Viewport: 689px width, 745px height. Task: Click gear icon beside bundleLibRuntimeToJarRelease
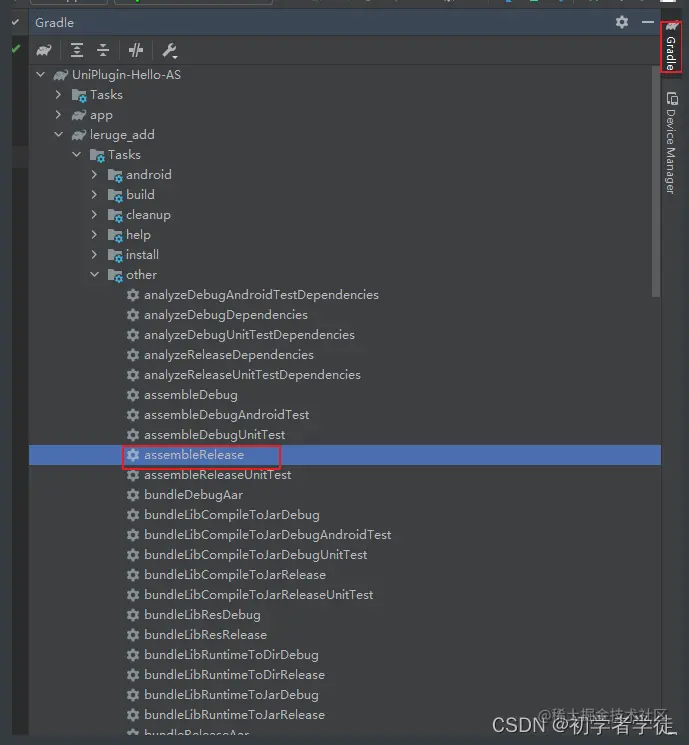point(133,715)
